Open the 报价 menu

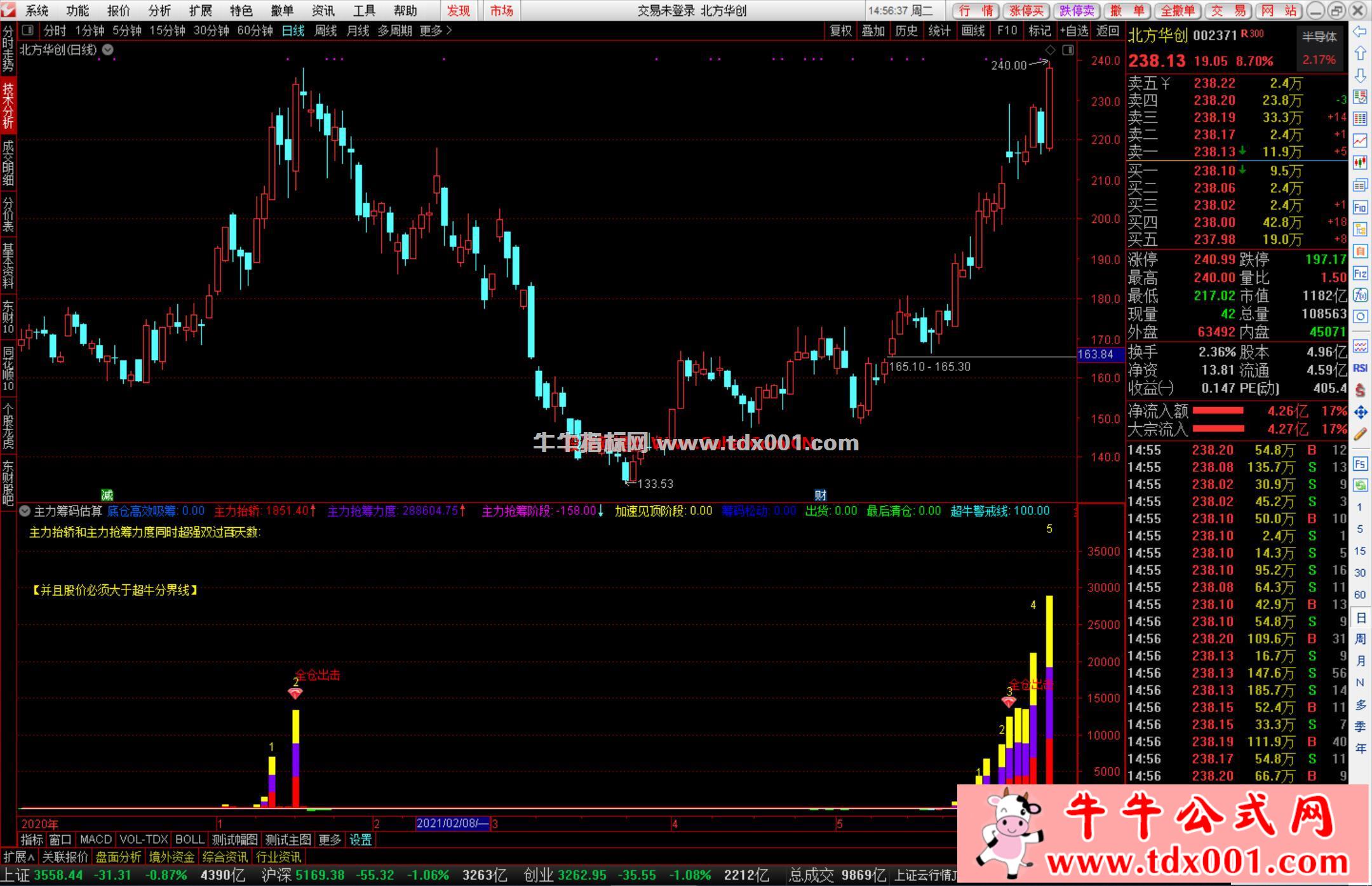point(118,11)
